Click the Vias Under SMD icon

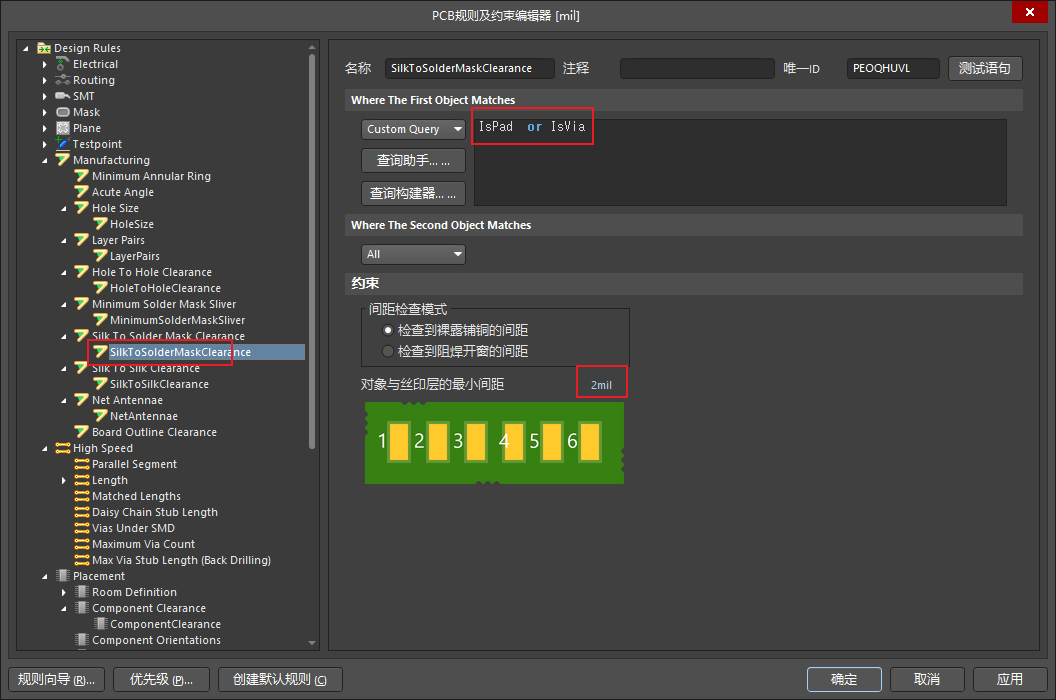[81, 528]
